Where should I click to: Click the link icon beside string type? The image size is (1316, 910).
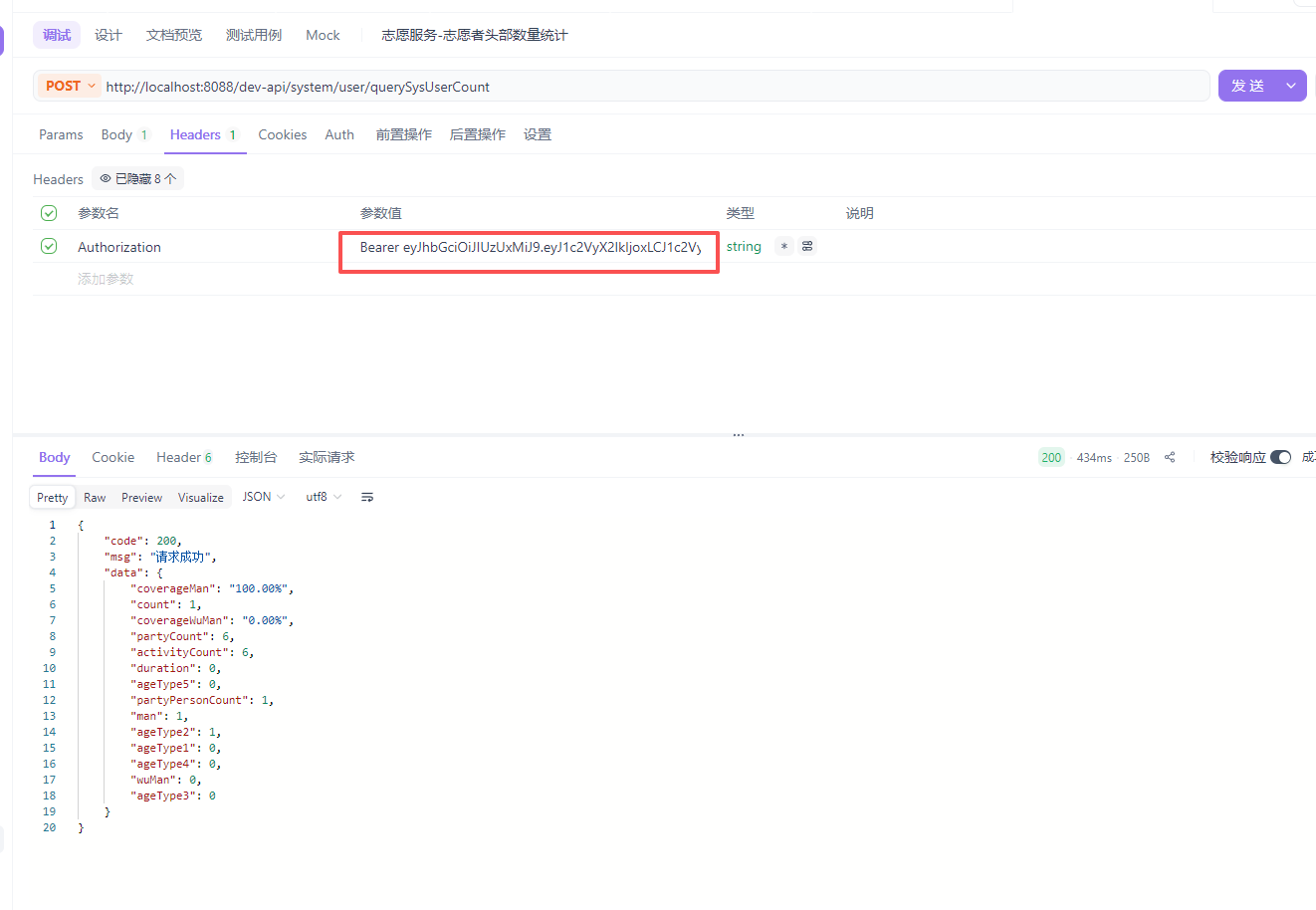807,247
